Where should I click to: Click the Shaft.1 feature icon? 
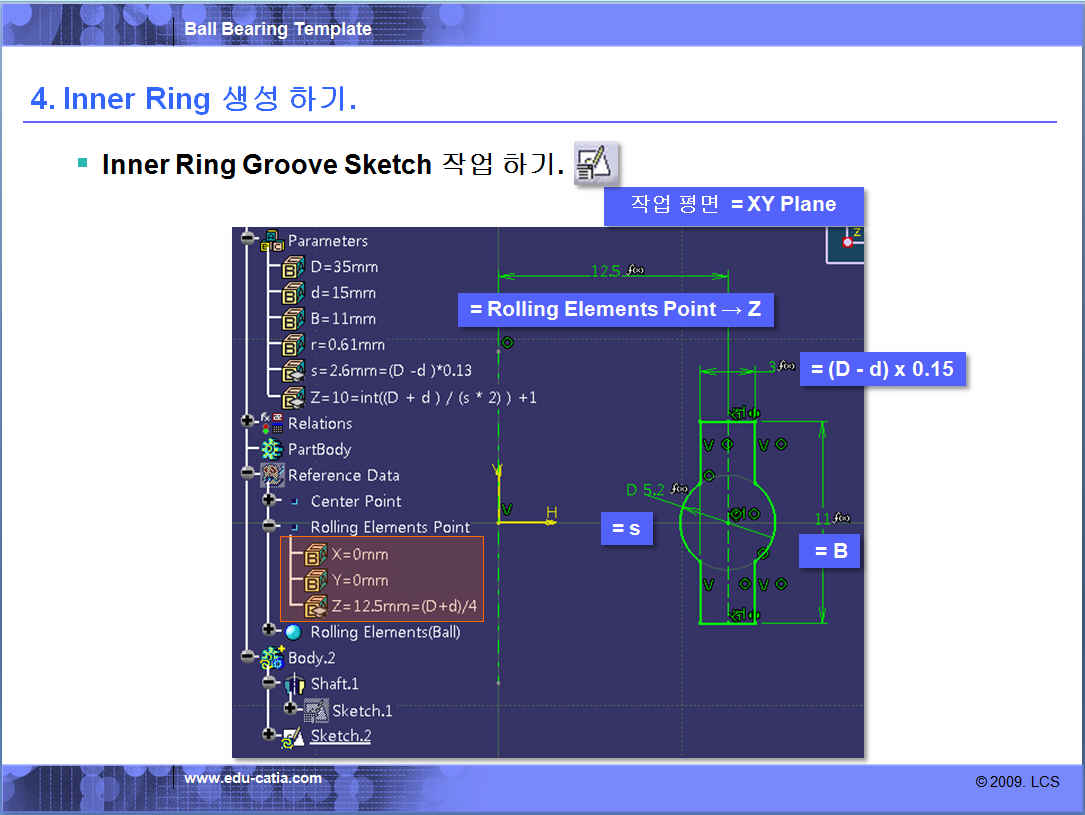click(294, 684)
